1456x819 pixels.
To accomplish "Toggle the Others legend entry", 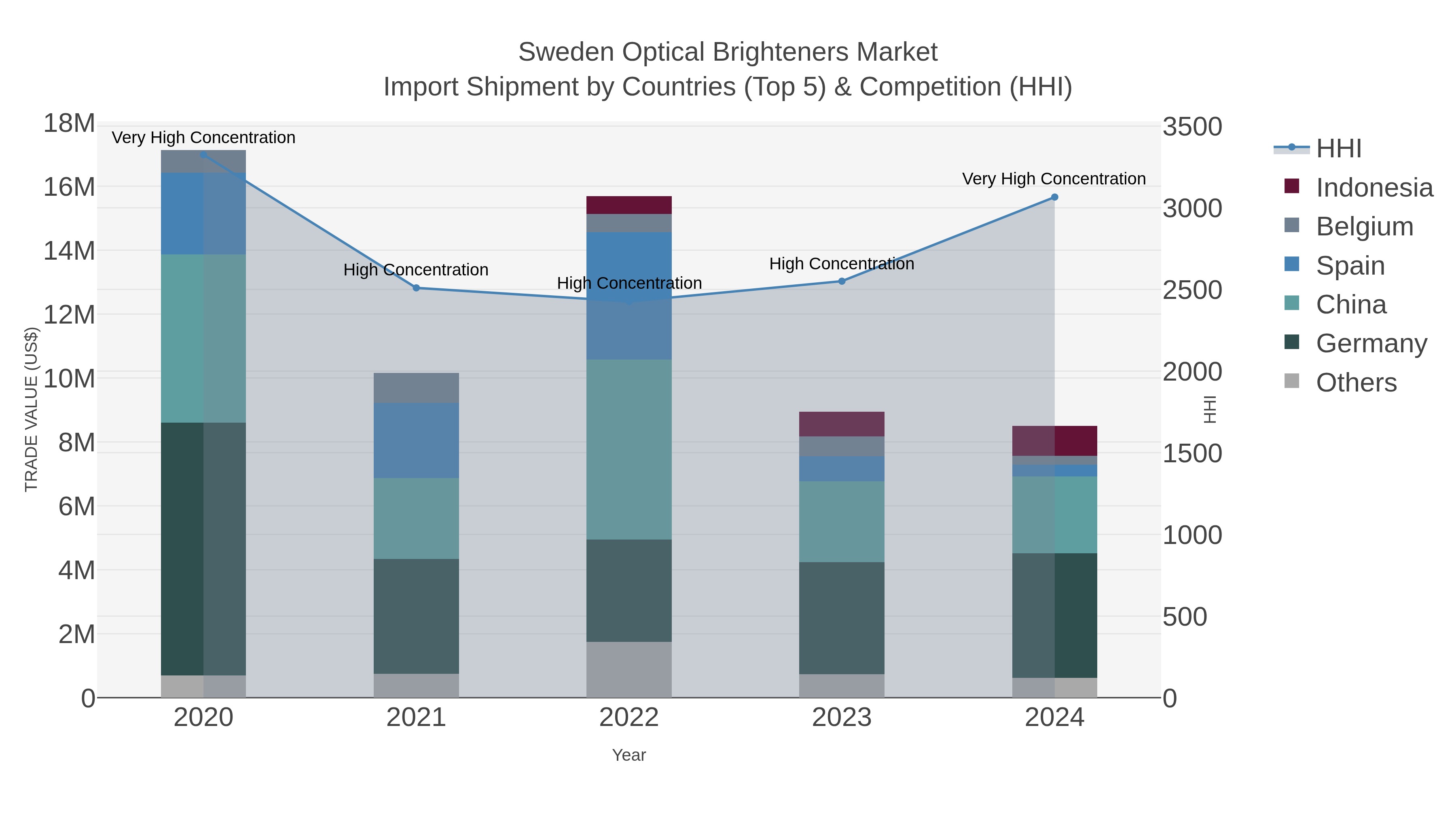I will pos(1340,383).
